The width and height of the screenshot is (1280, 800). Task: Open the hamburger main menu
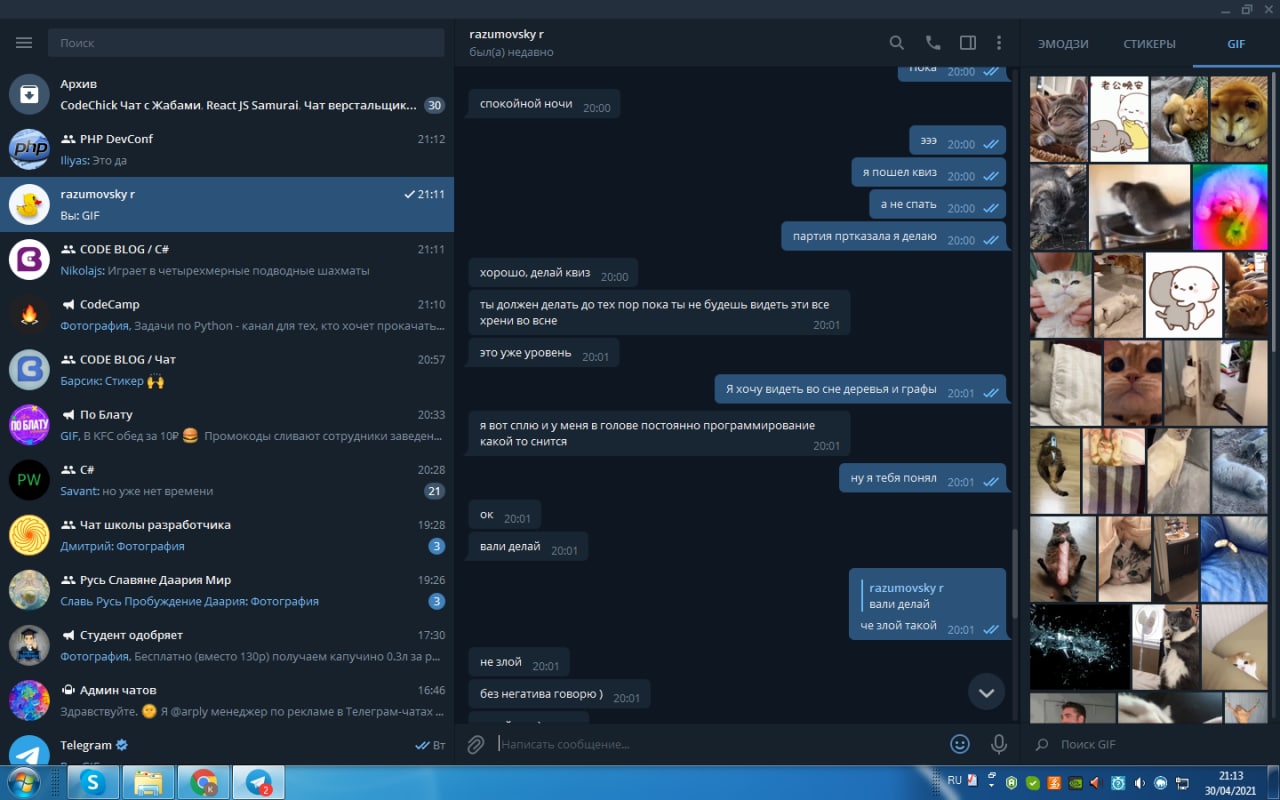pyautogui.click(x=24, y=43)
